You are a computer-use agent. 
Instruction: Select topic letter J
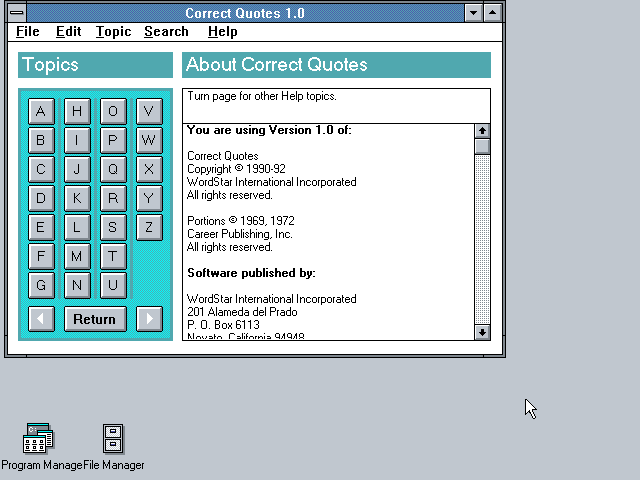point(77,169)
